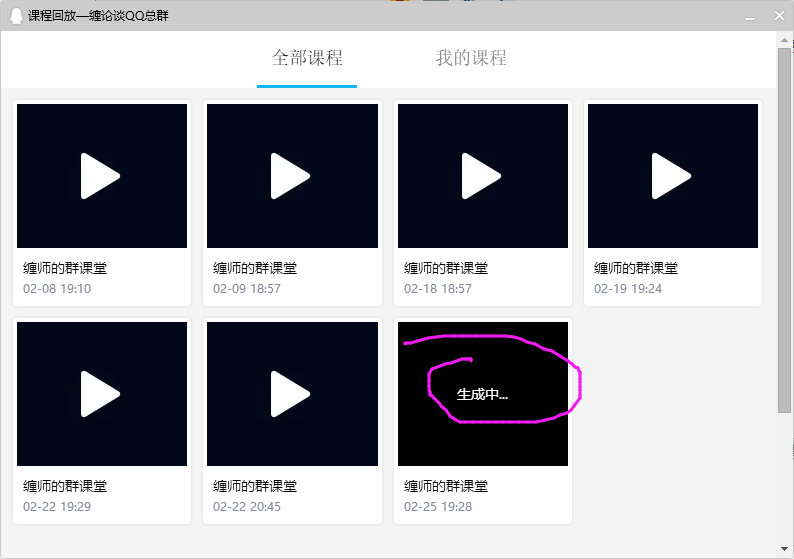794x559 pixels.
Task: Close the 课程回放 window
Action: (x=779, y=16)
